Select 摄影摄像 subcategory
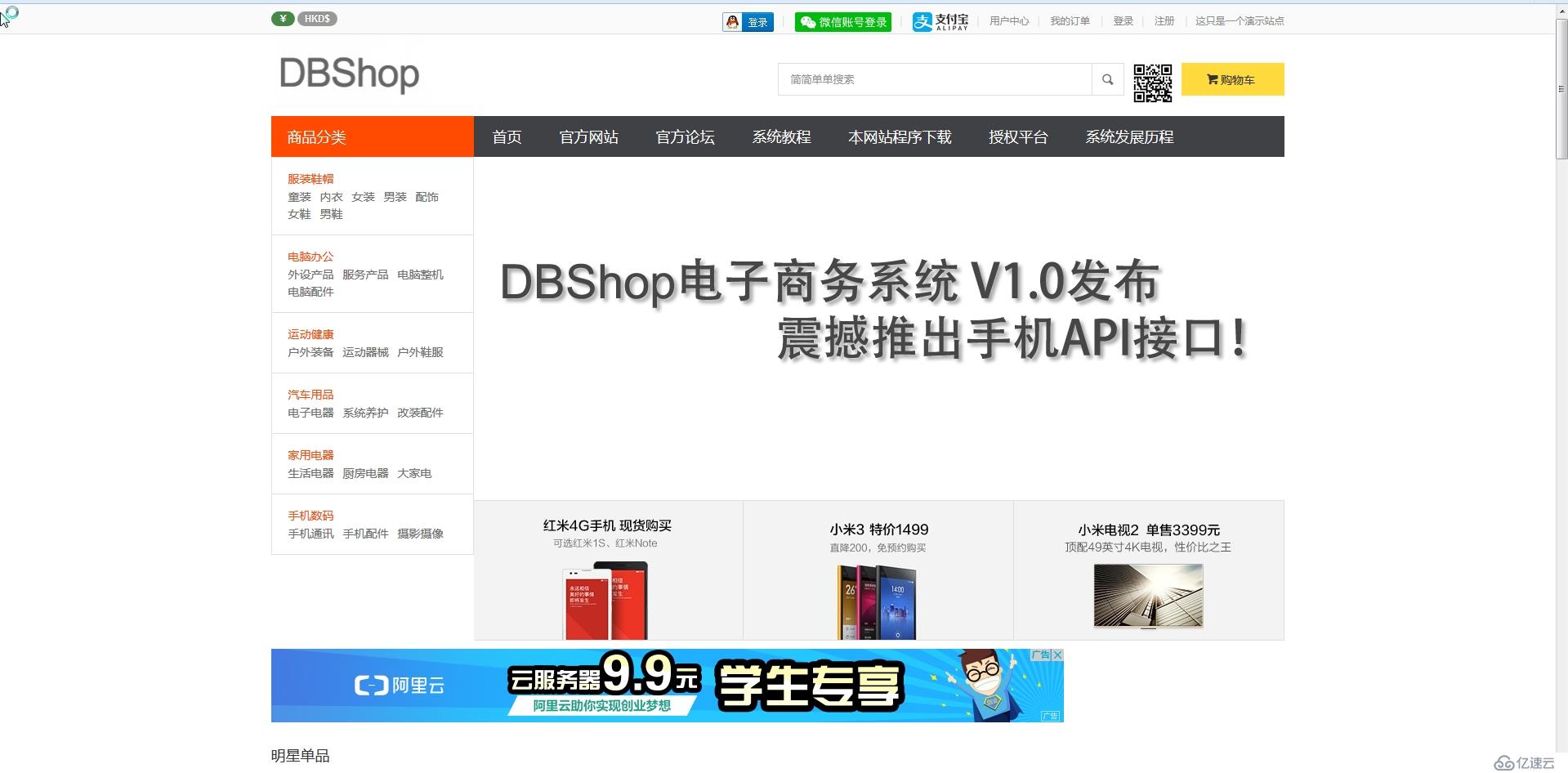The width and height of the screenshot is (1568, 773). point(420,534)
